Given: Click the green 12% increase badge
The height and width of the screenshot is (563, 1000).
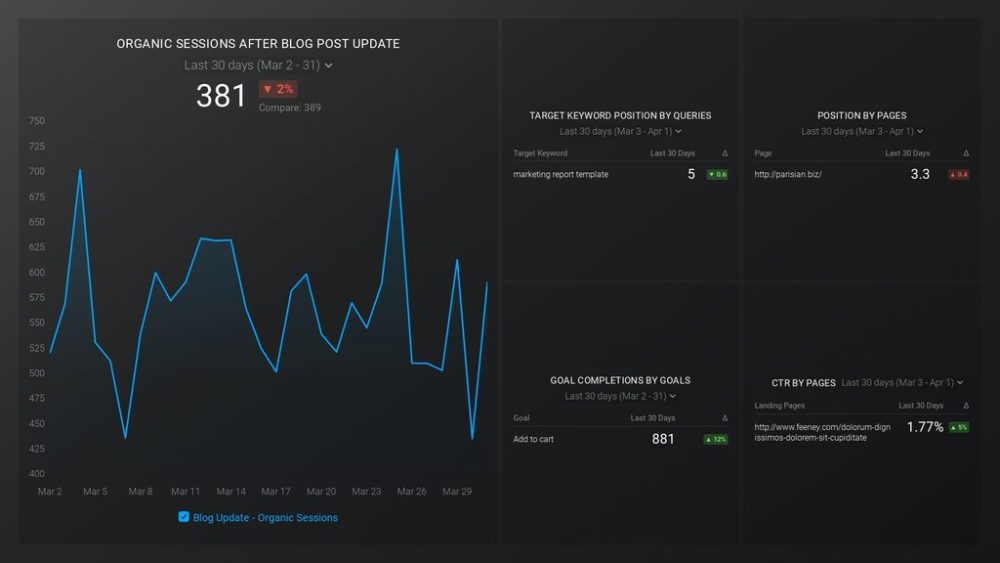Looking at the screenshot, I should coord(715,439).
